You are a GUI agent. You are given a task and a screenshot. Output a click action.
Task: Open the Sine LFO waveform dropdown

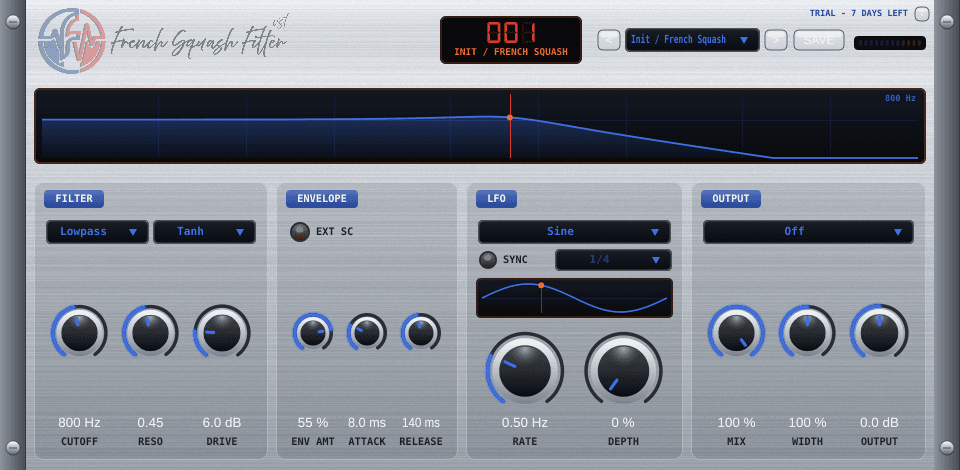(574, 232)
